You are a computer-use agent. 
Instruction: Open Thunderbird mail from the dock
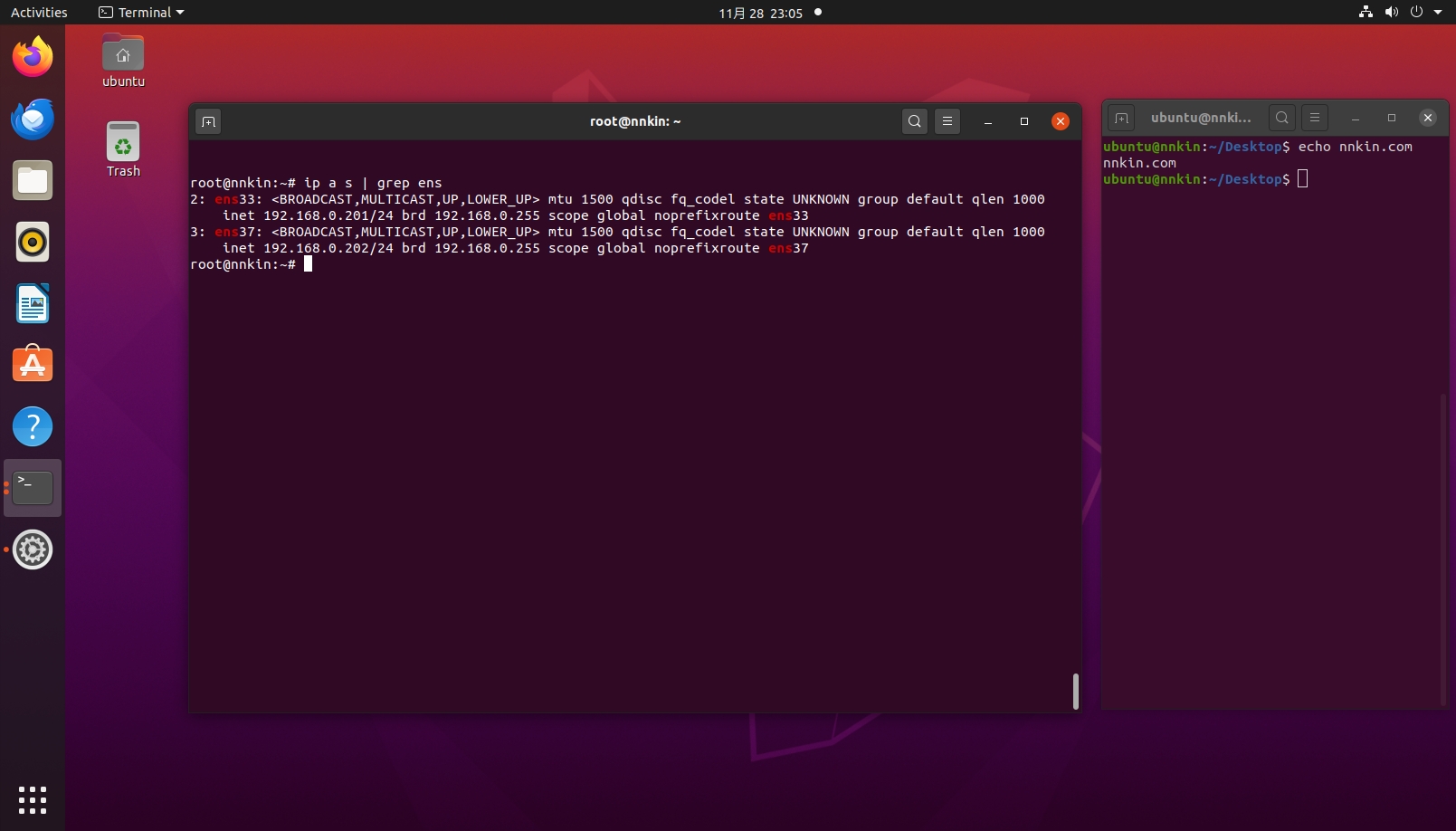[x=33, y=119]
